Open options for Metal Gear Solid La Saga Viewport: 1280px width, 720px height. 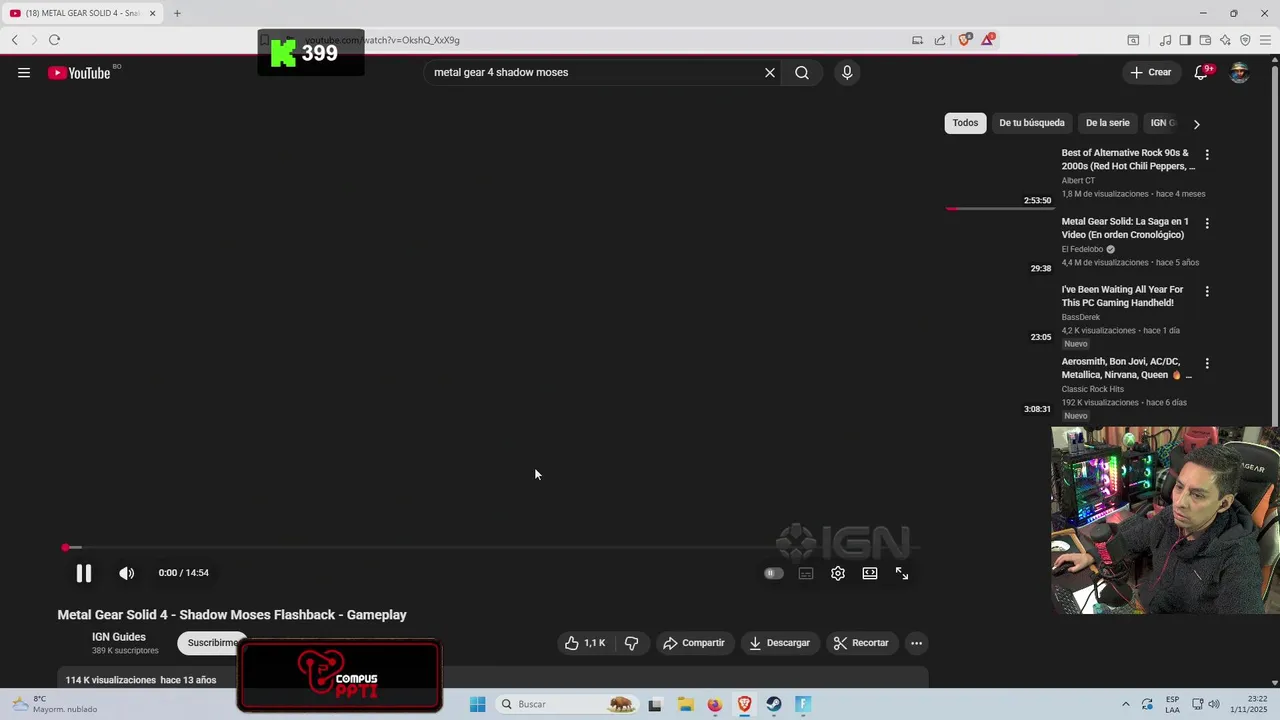pos(1207,223)
